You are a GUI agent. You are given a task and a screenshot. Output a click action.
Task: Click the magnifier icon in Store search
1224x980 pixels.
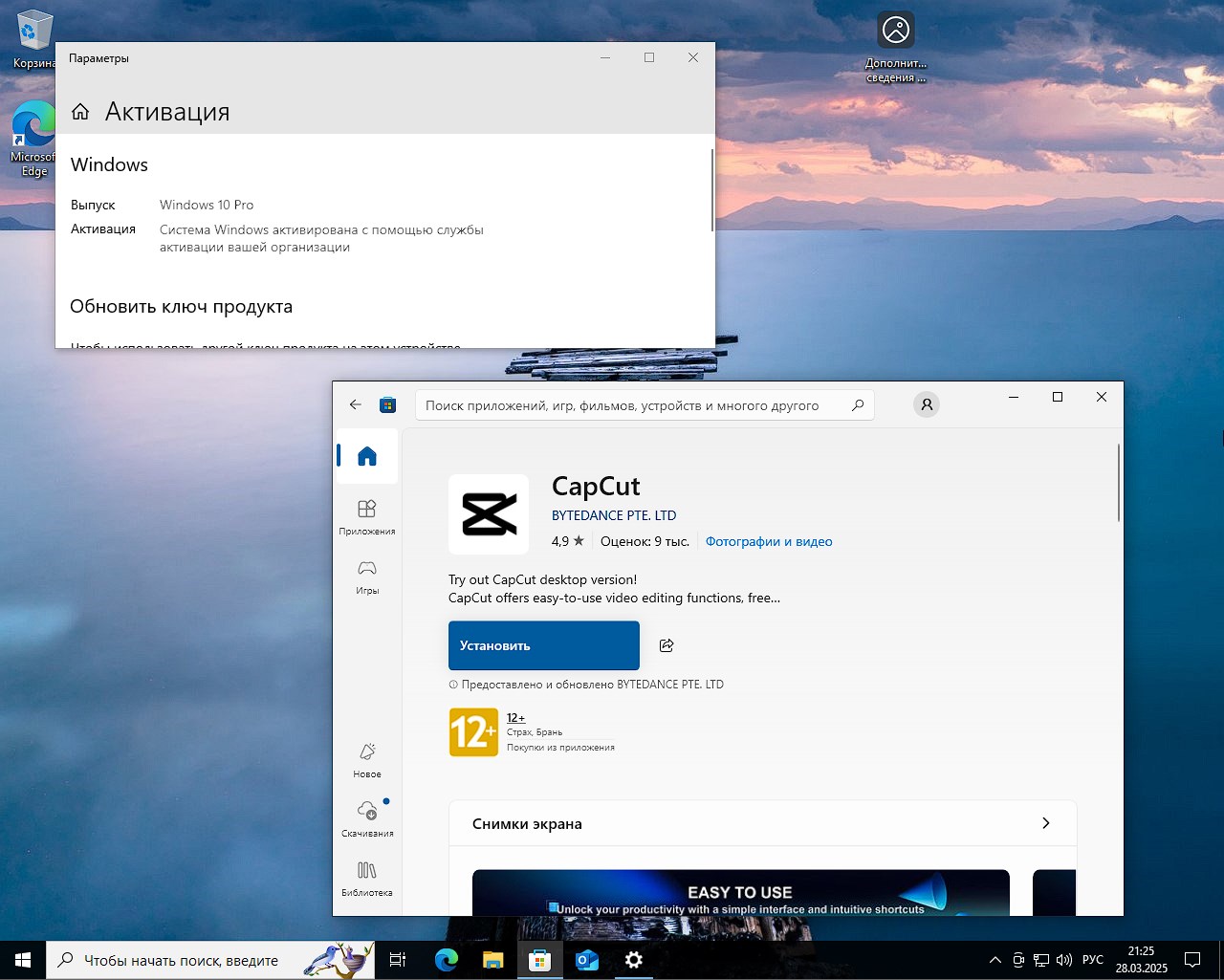[x=858, y=405]
